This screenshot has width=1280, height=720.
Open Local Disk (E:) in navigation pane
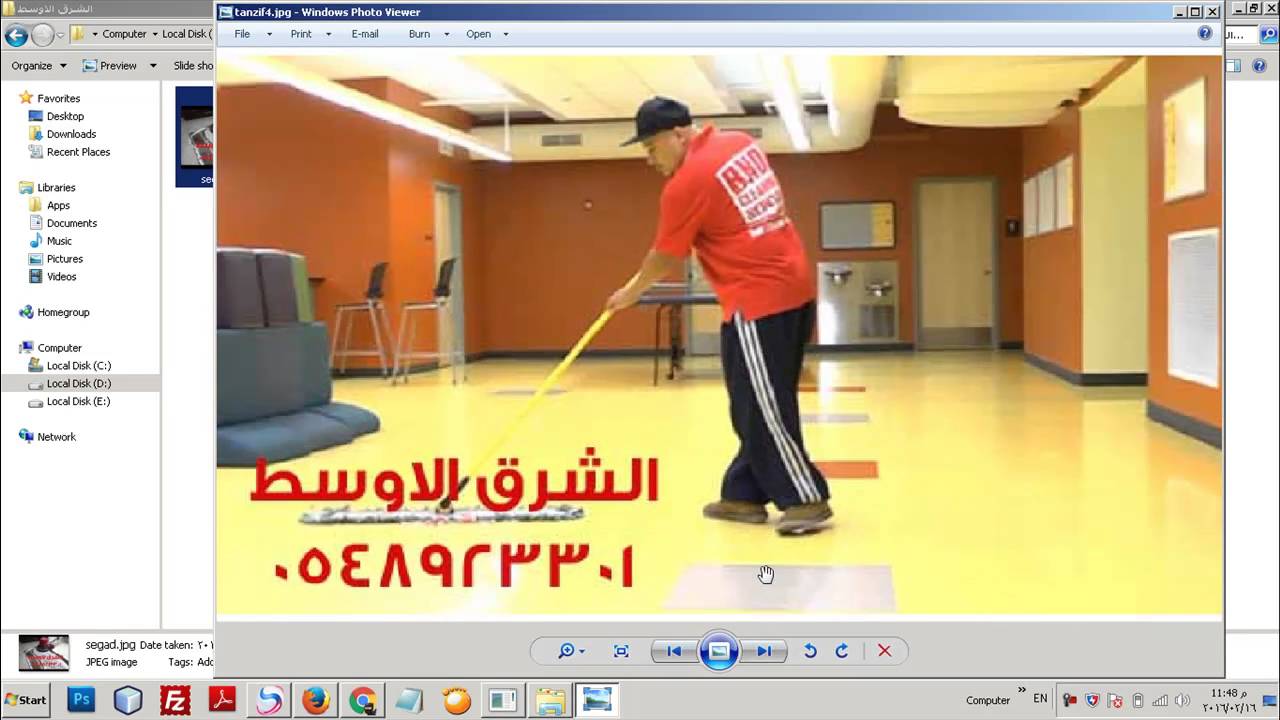click(78, 401)
